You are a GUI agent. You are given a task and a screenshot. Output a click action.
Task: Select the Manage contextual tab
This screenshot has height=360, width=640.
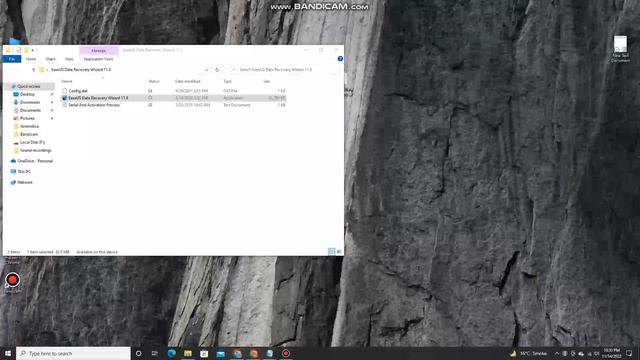pos(98,51)
